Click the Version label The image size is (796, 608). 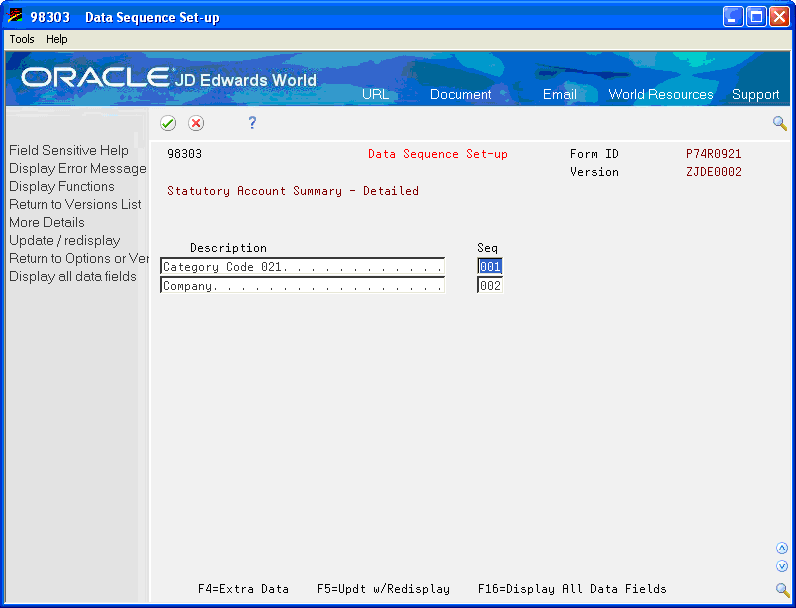pyautogui.click(x=594, y=172)
